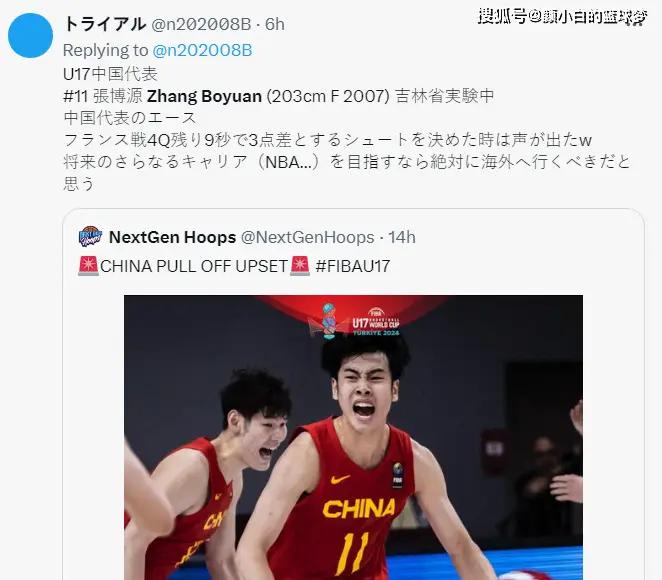
Task: Click the NextGen Hoops account name
Action: click(x=172, y=237)
